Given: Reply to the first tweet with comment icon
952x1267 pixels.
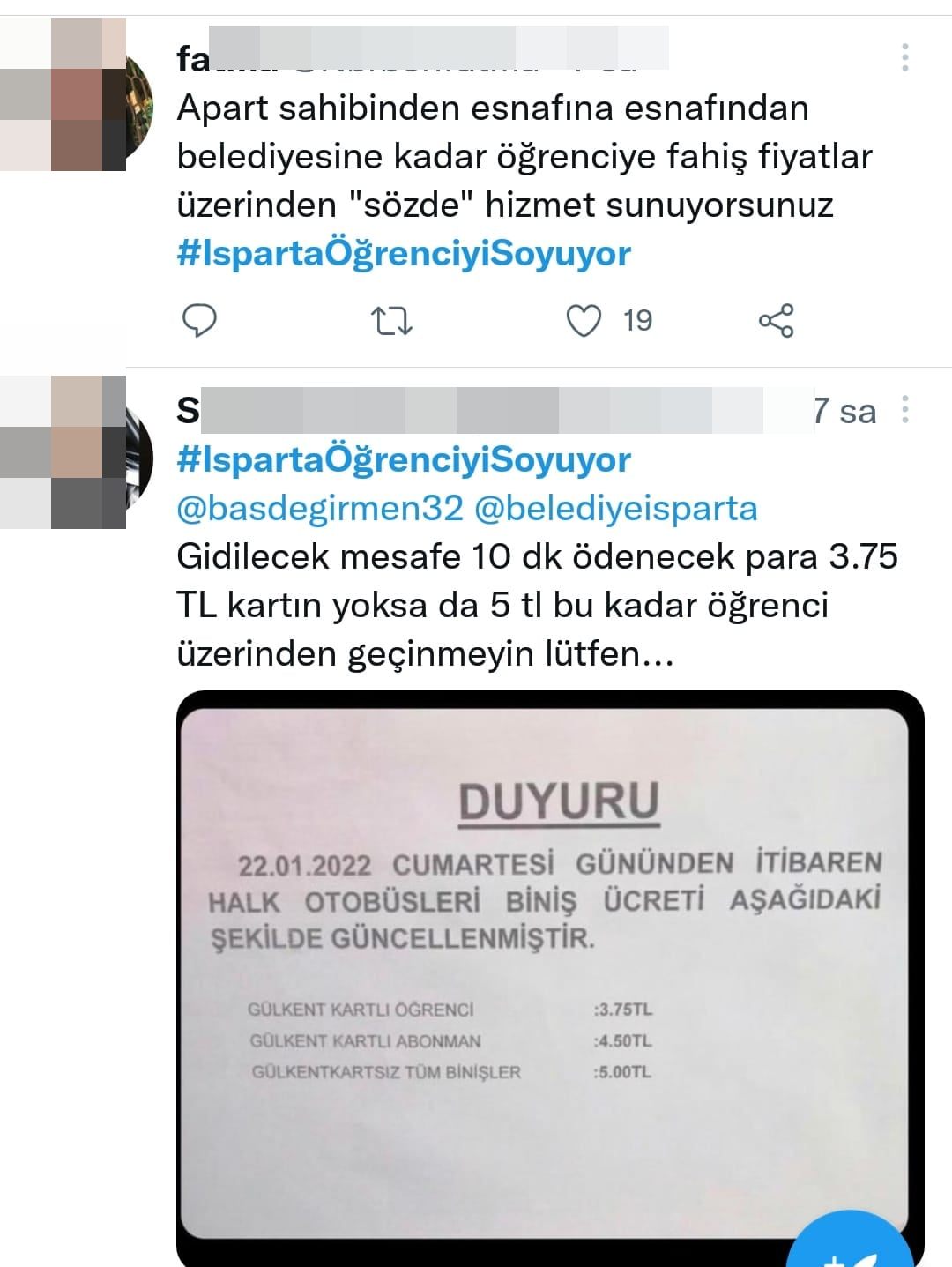Looking at the screenshot, I should pyautogui.click(x=199, y=320).
